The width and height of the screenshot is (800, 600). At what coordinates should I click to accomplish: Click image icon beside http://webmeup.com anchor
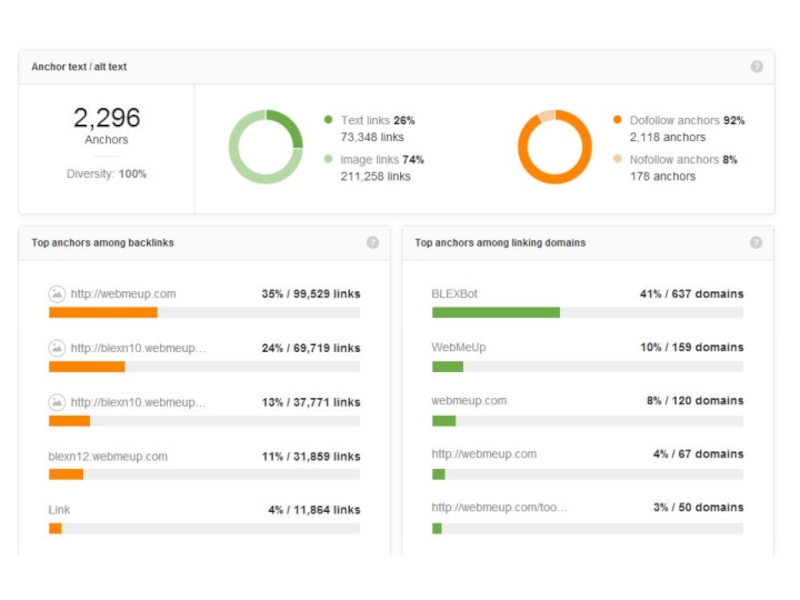pos(56,294)
